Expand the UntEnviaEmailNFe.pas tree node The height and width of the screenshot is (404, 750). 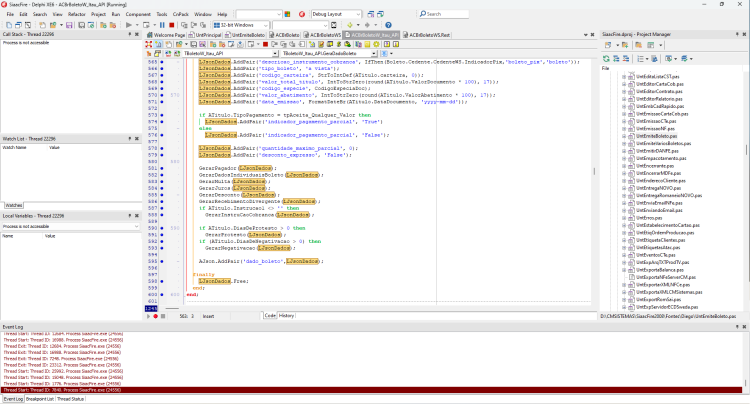pos(624,203)
